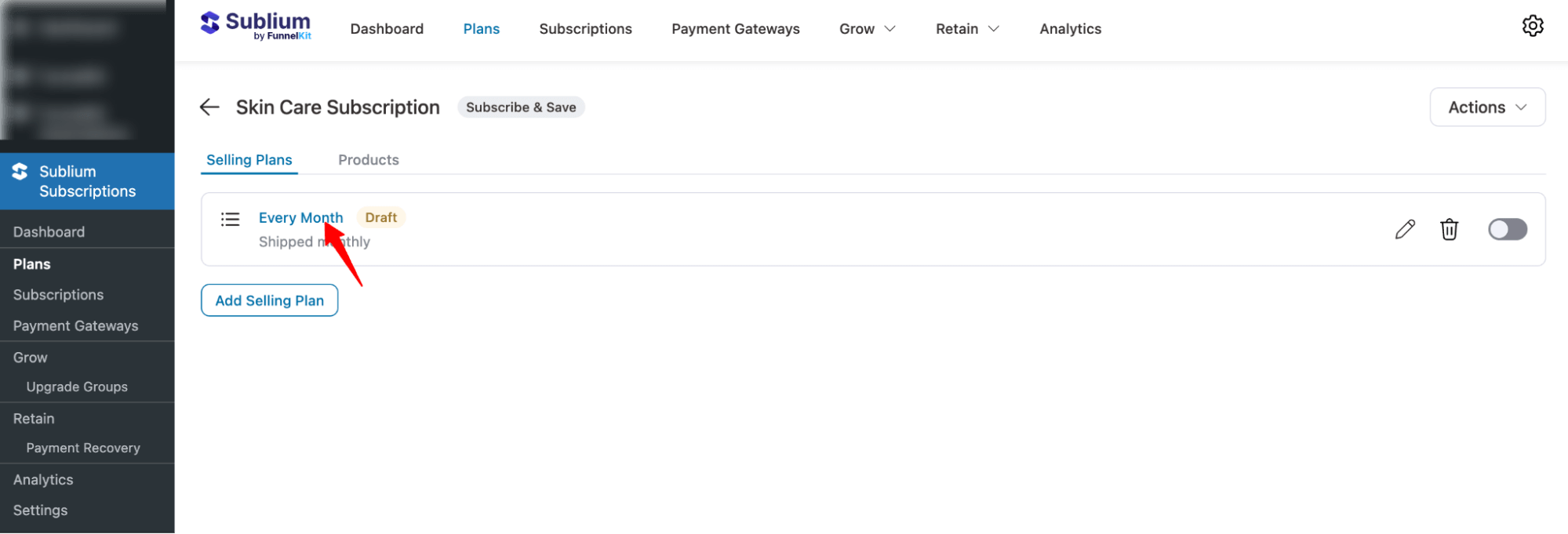Open the Actions dropdown

(x=1487, y=107)
